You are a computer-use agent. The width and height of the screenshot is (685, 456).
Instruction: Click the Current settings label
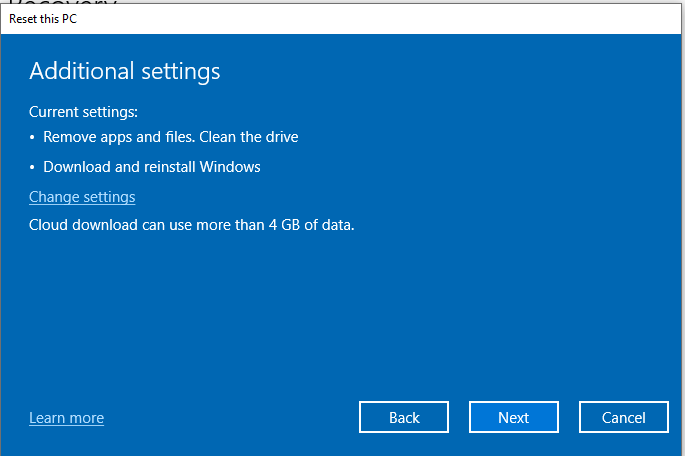point(83,112)
